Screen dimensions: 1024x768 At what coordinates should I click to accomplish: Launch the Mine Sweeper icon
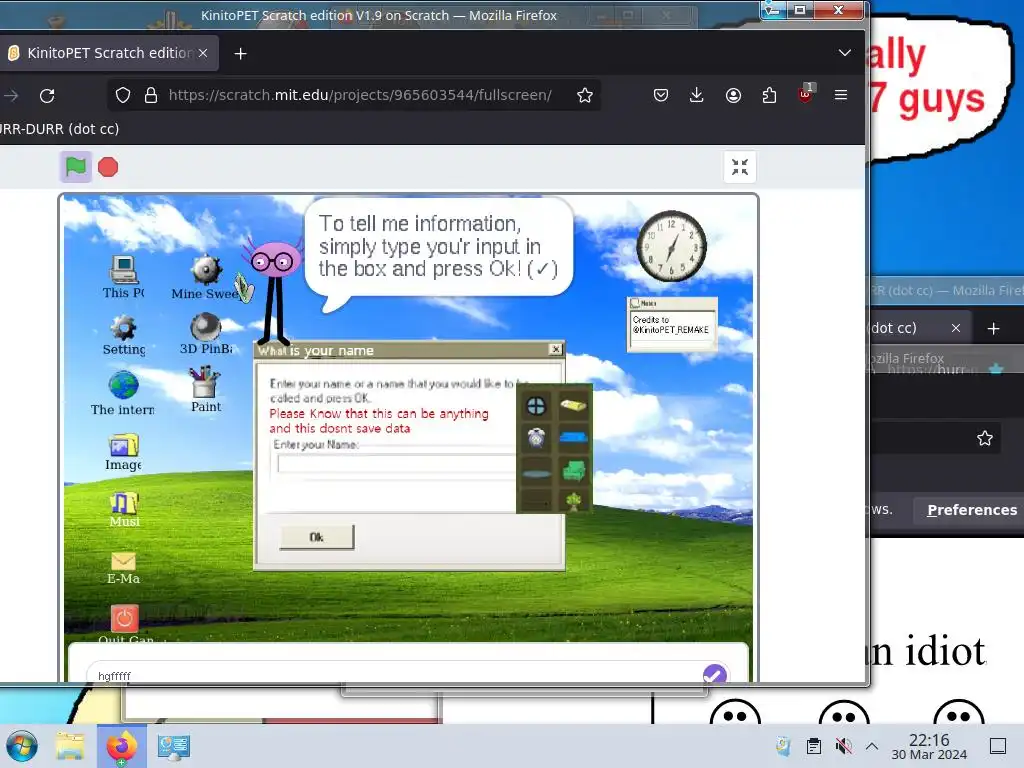206,277
